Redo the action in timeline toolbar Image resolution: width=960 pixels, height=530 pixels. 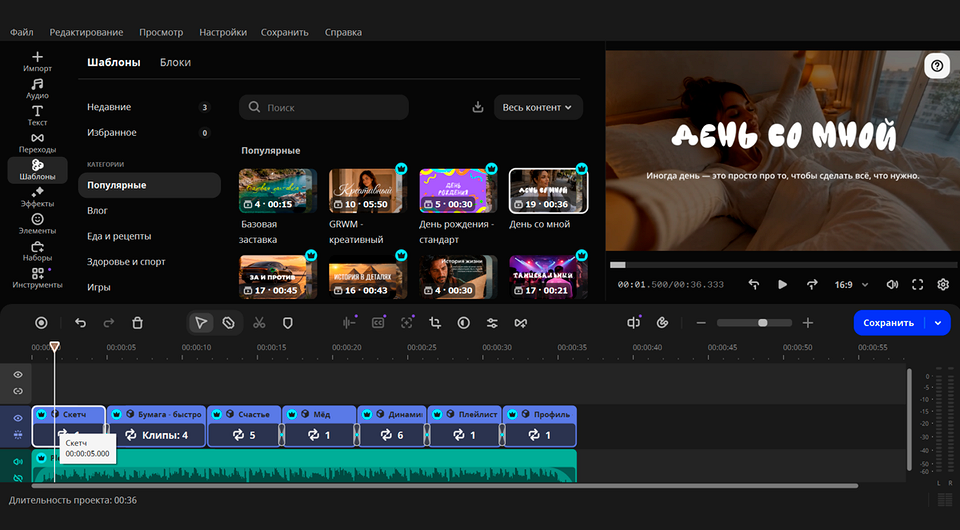(108, 323)
